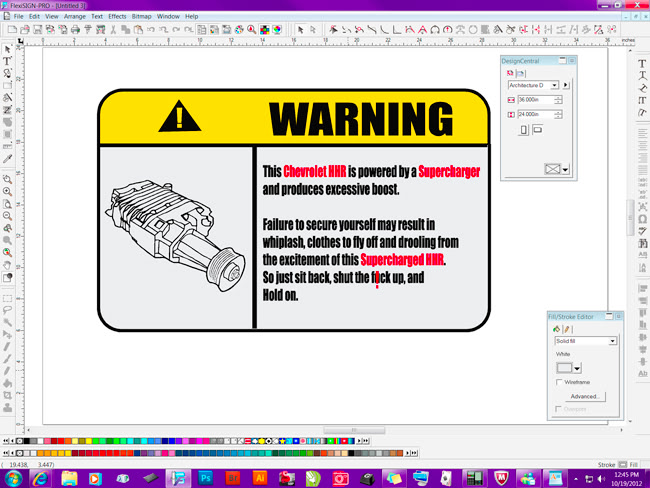This screenshot has width=650, height=488.
Task: Select the Hand pan tool in left toolbox
Action: [7, 265]
